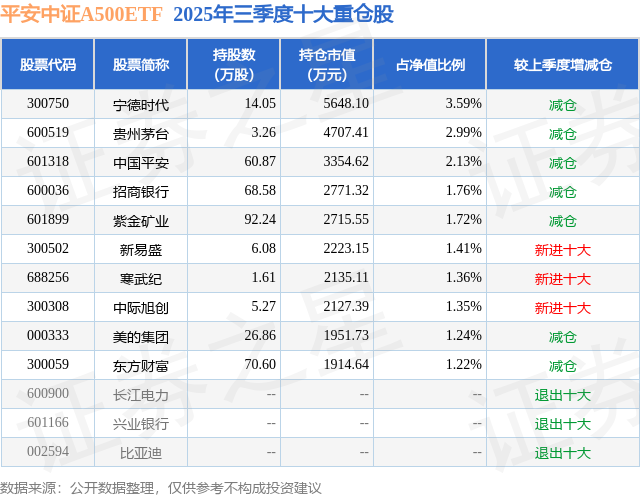The height and width of the screenshot is (497, 640).
Task: Click 减仓 in the 美的集团 row
Action: tap(563, 337)
